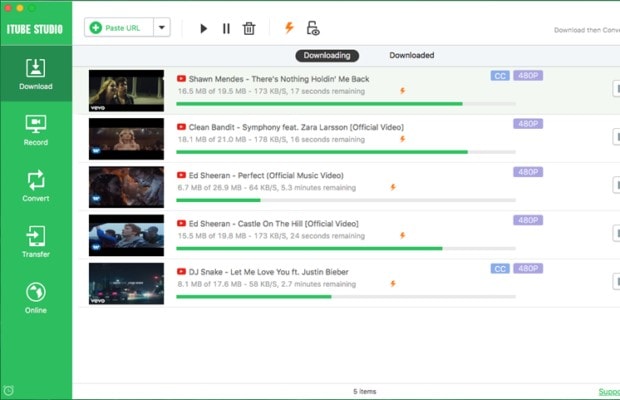This screenshot has height=400, width=620.
Task: Click 480P badge on Castle On The Hill row
Action: tap(528, 220)
